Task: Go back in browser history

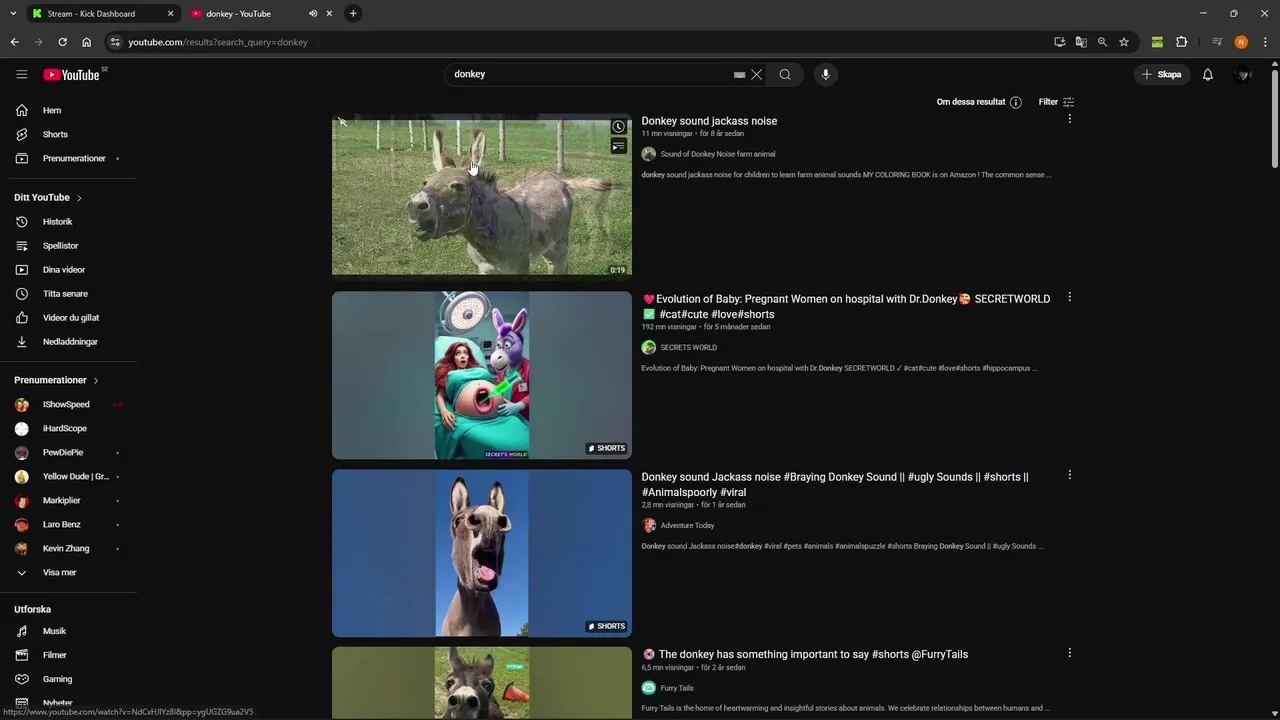Action: pyautogui.click(x=14, y=42)
